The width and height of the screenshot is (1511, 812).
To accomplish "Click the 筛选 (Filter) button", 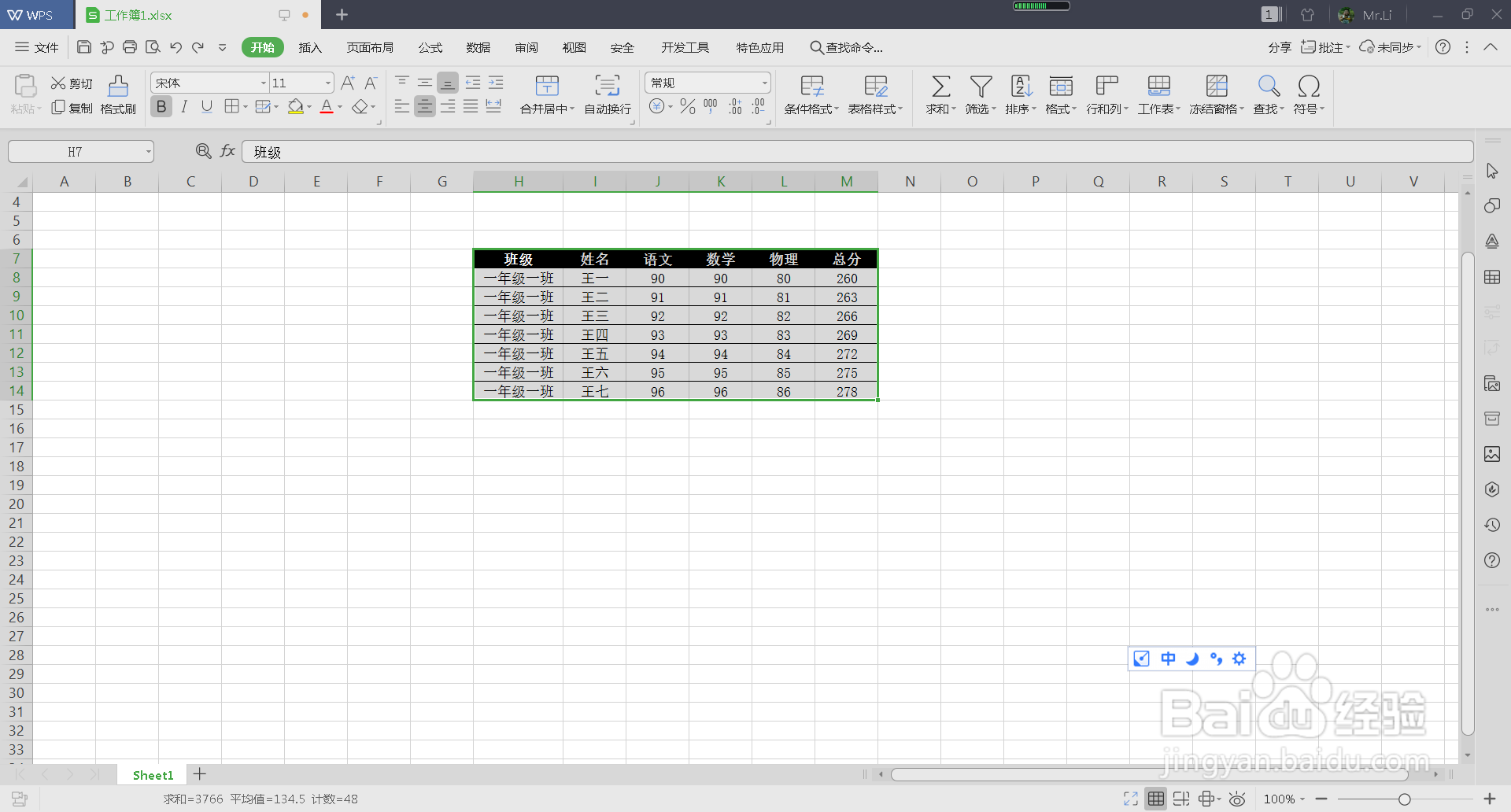I will [981, 94].
